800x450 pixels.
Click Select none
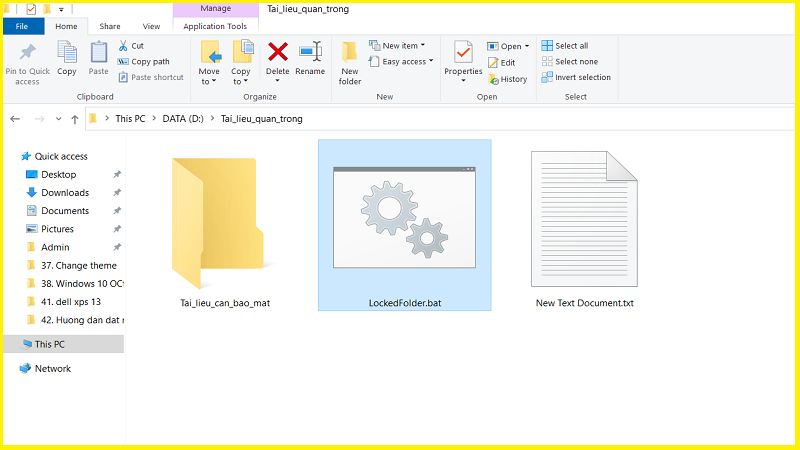pos(570,61)
